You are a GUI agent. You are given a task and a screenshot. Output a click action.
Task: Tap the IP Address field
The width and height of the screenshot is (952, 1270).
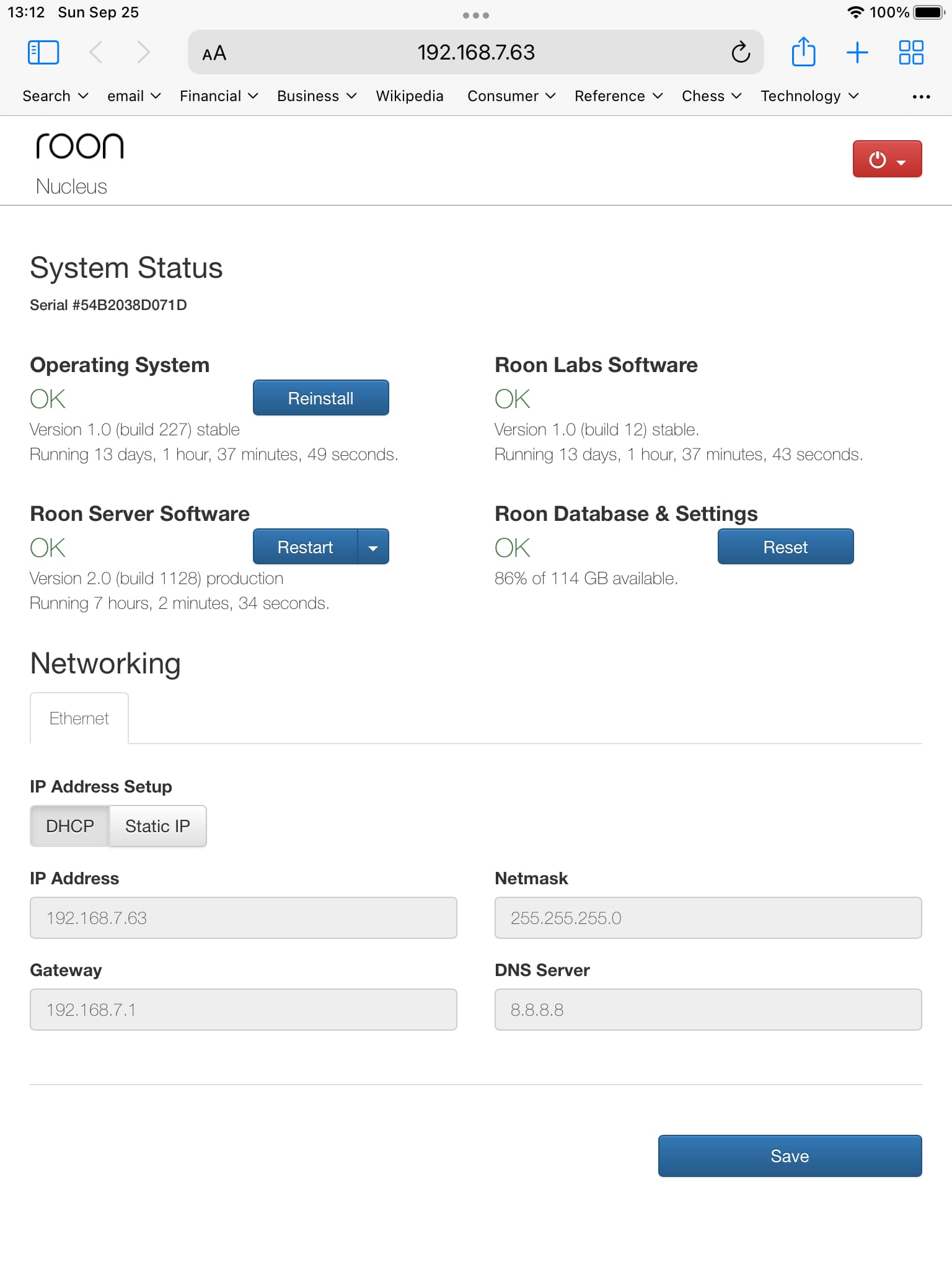pos(244,918)
